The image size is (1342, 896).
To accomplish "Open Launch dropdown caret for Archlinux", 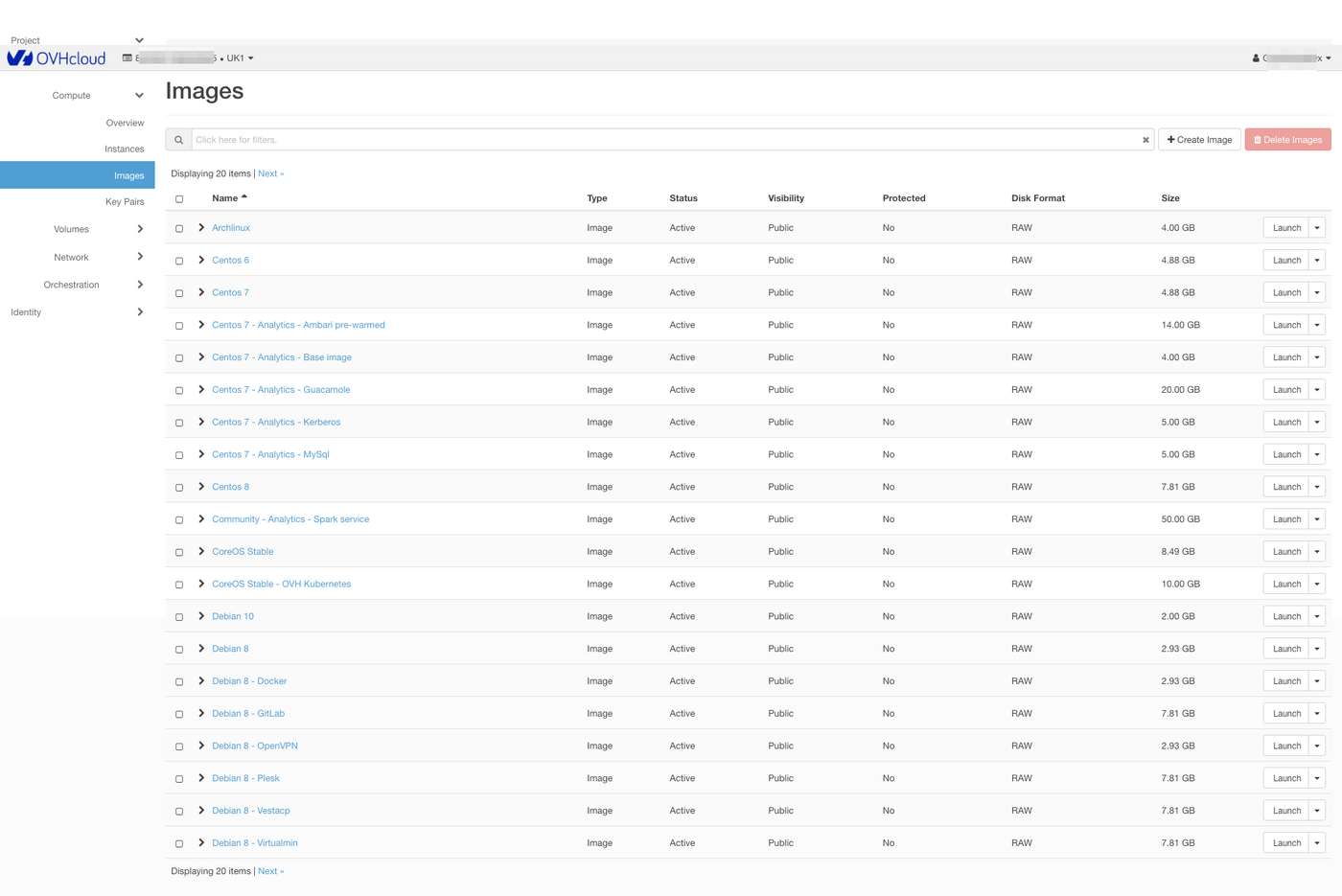I will 1317,228.
